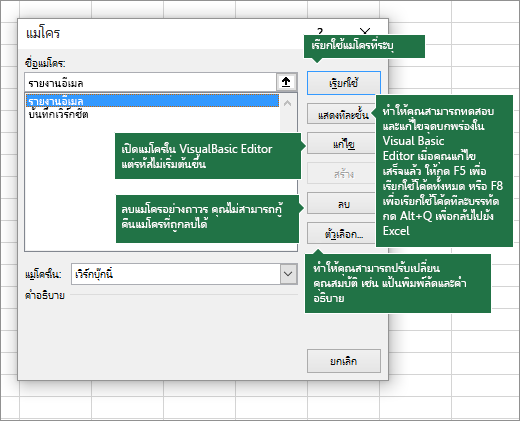This screenshot has height=421, width=520.
Task: Click the แสดงทีละขั้น (Step Into) button
Action: (x=342, y=115)
